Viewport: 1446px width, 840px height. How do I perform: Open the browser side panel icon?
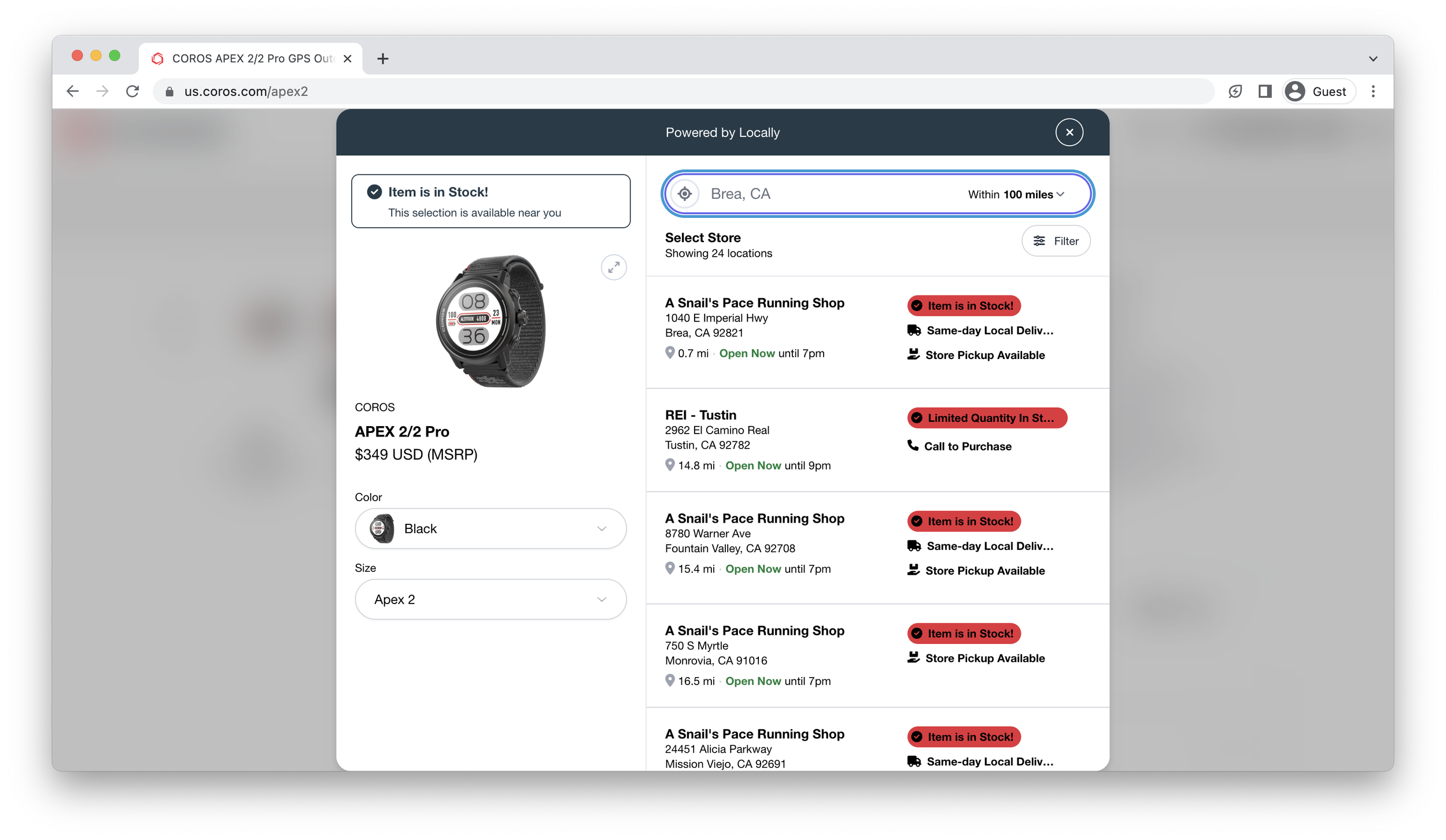[x=1264, y=91]
